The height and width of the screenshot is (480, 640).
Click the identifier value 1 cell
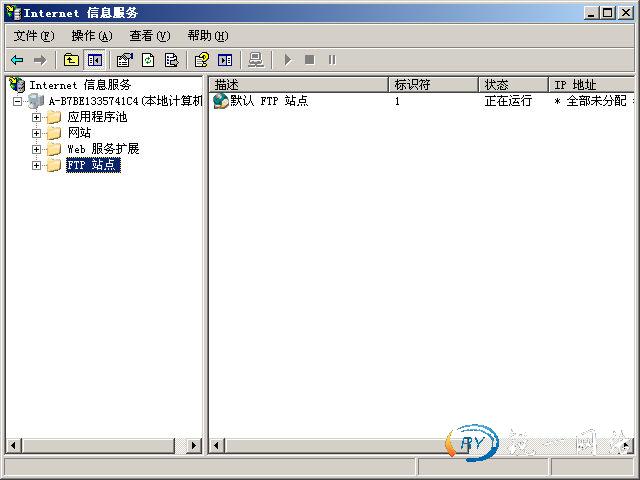coord(397,101)
